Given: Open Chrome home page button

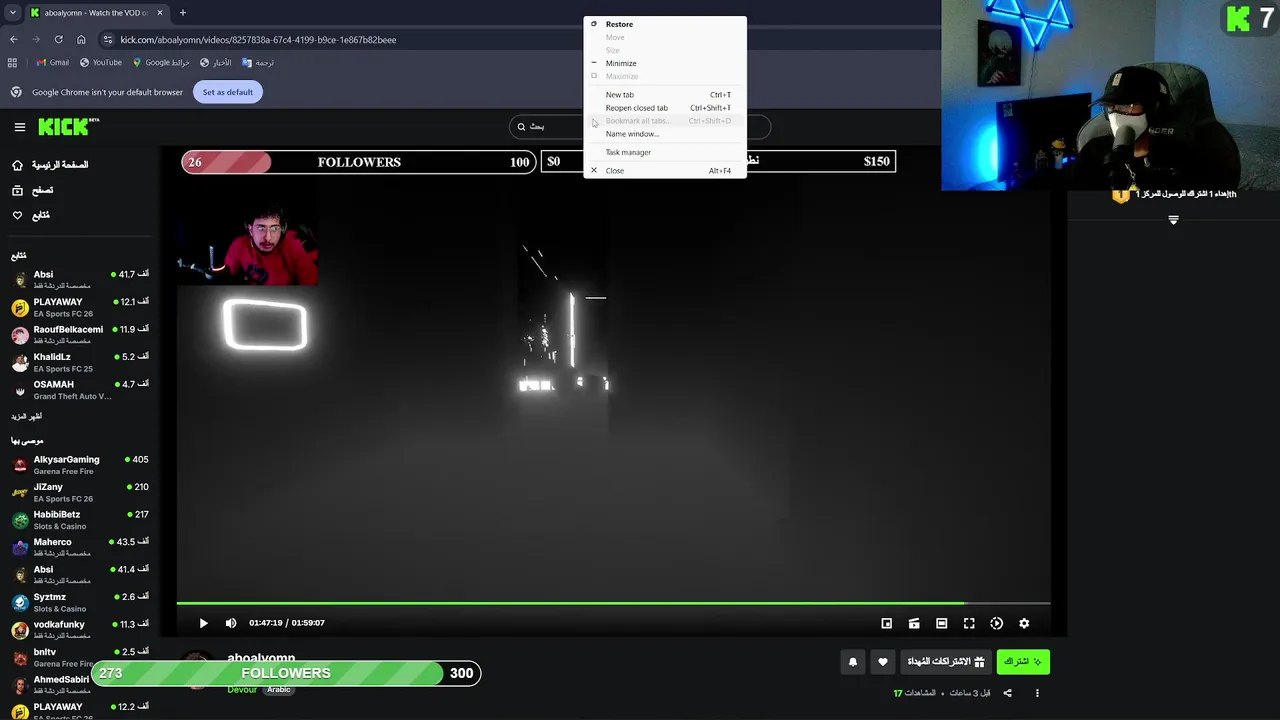Looking at the screenshot, I should (x=81, y=40).
